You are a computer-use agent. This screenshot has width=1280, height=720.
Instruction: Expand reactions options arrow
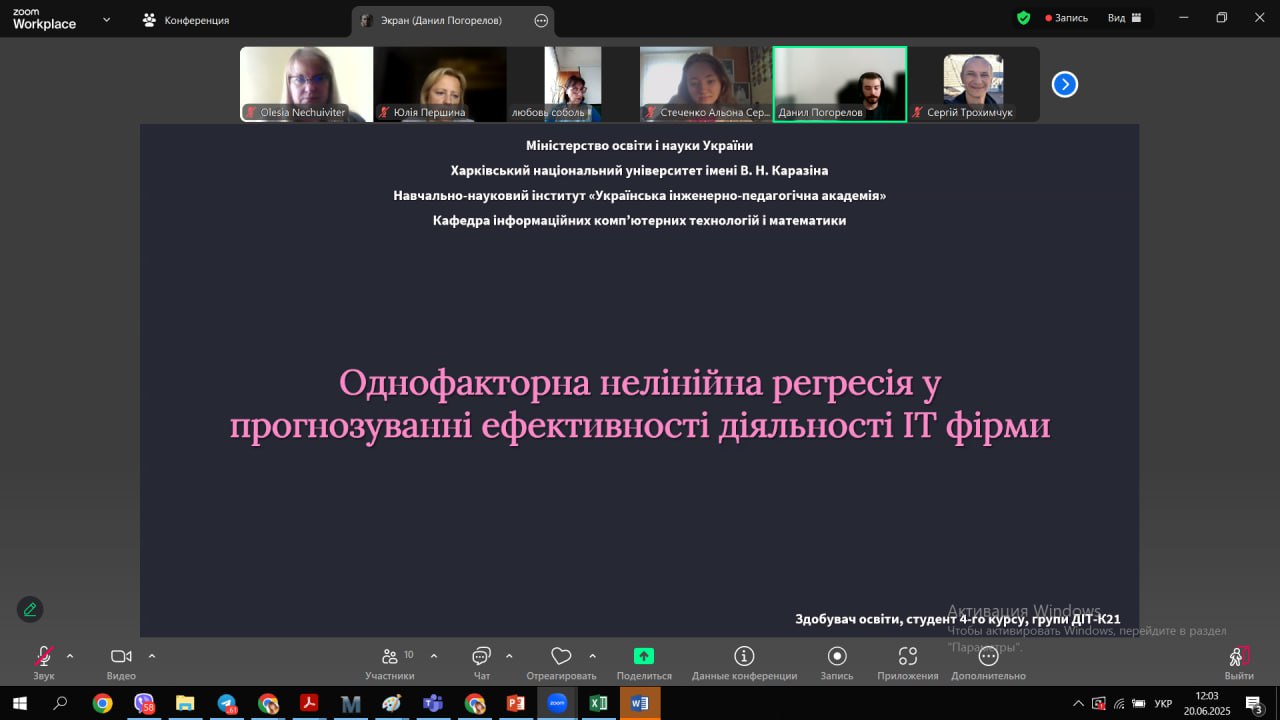pos(592,656)
